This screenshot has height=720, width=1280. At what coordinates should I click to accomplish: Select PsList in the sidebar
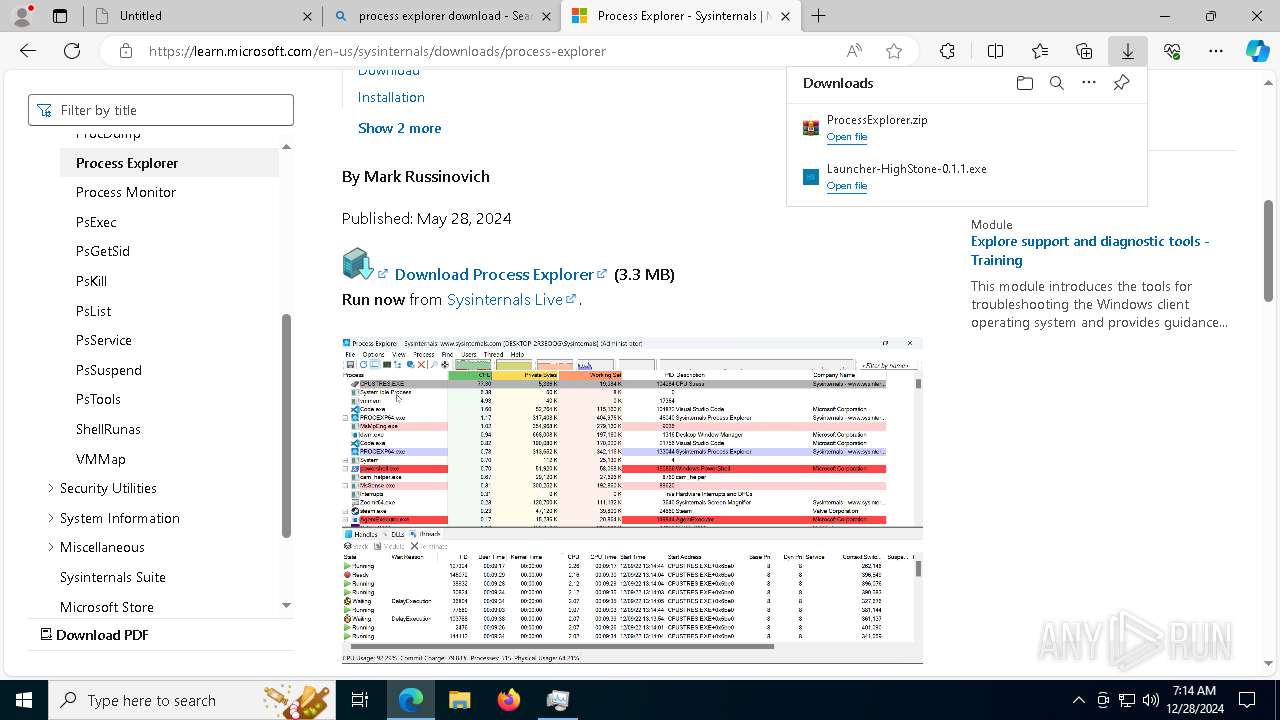coord(93,311)
